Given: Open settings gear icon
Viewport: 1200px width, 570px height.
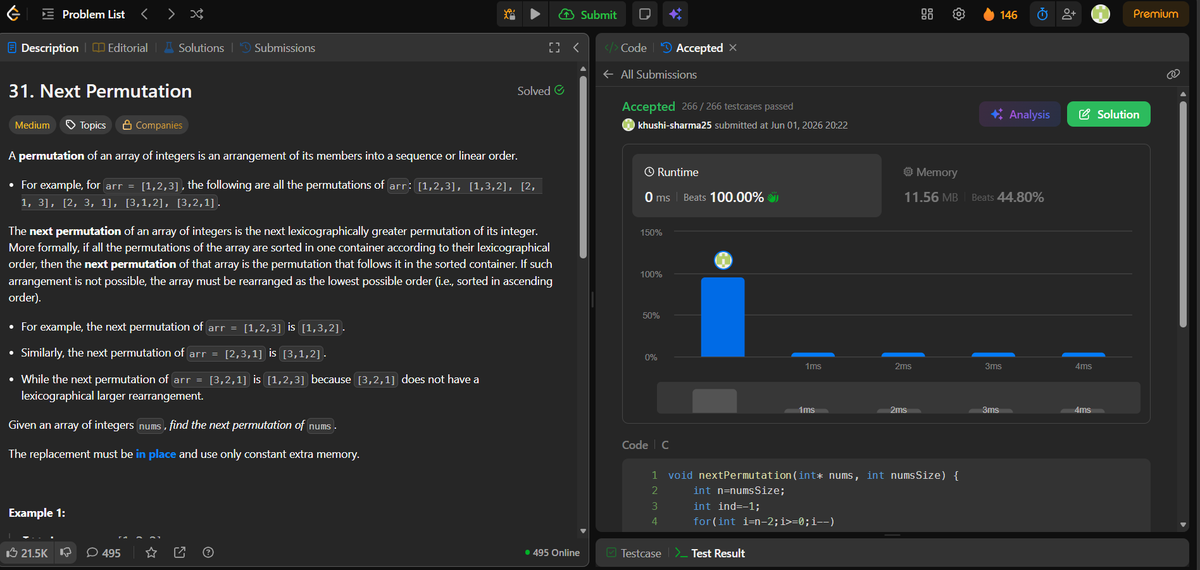Looking at the screenshot, I should tap(958, 14).
